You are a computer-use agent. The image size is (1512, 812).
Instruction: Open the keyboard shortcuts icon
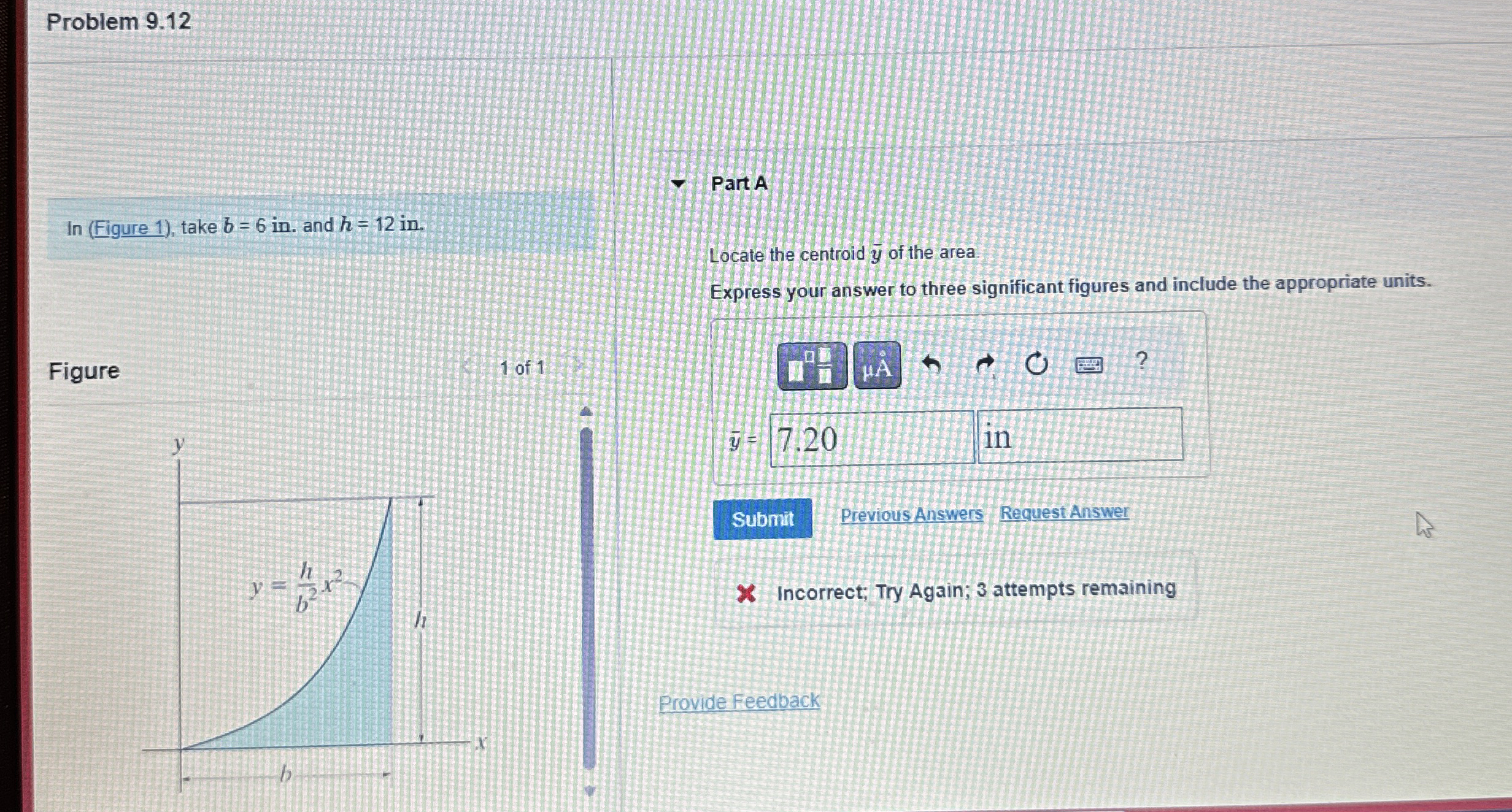click(1089, 365)
